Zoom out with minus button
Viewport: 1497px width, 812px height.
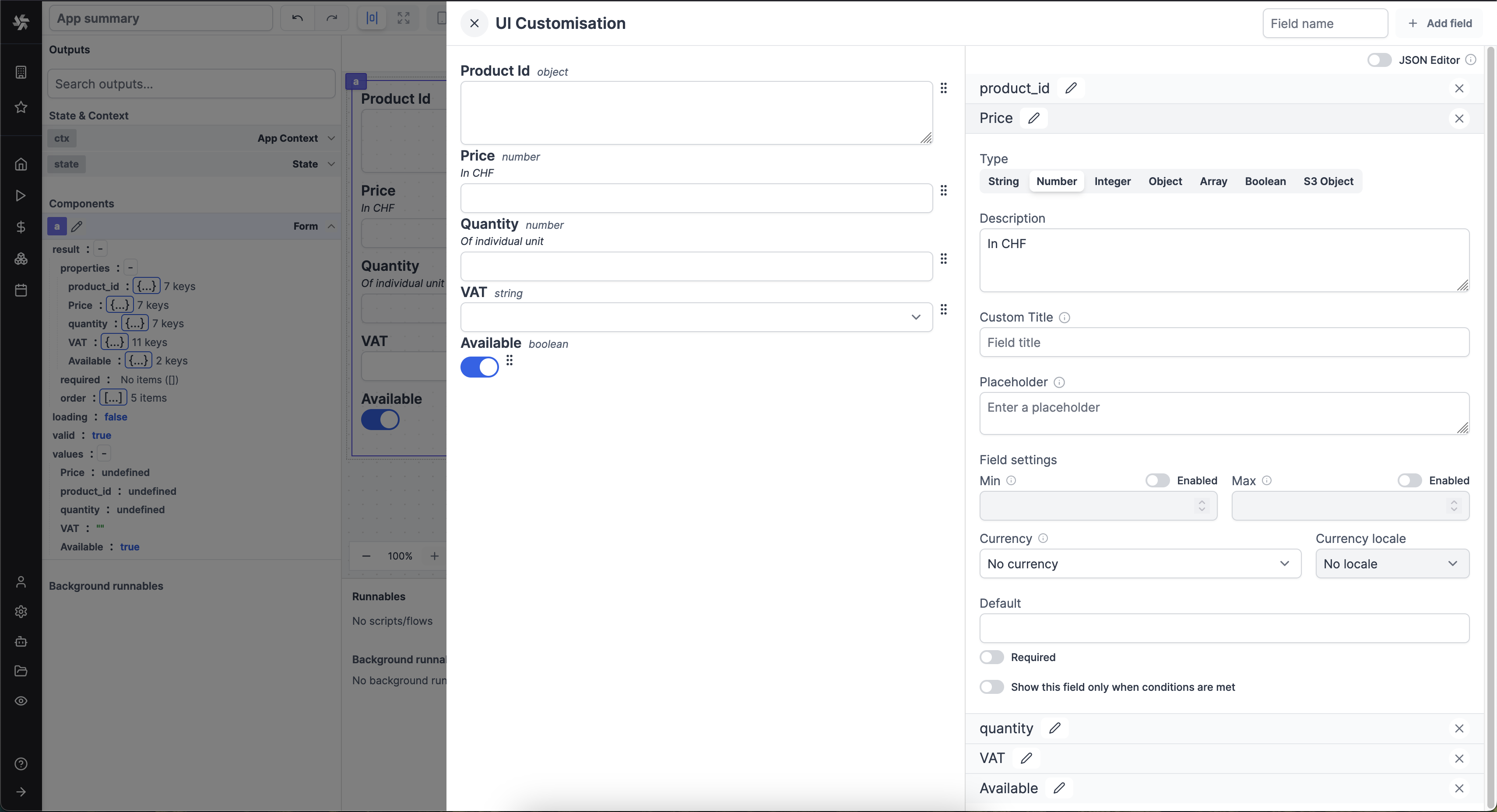pos(366,556)
